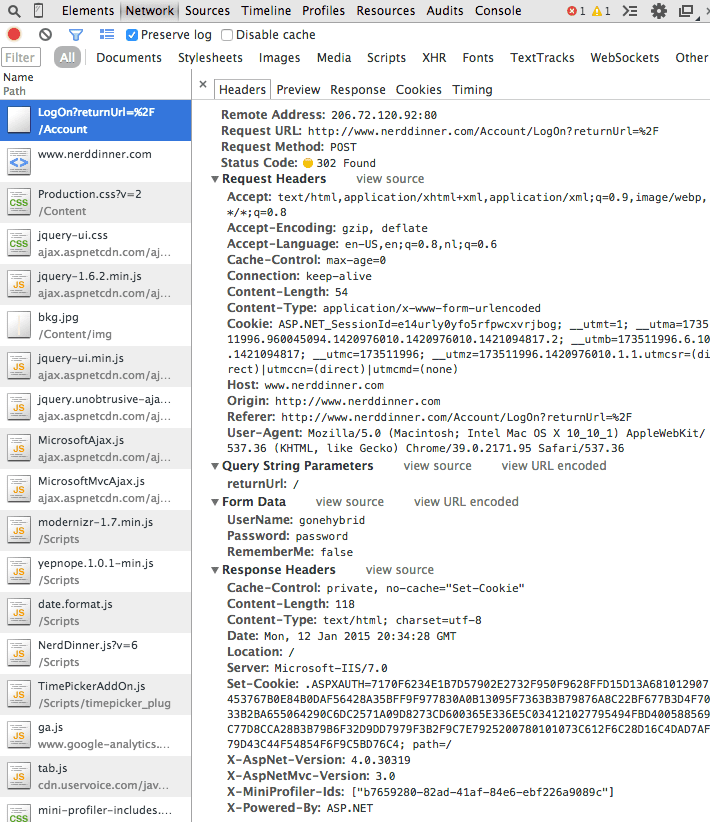Click into the Filter text field
This screenshot has width=710, height=822.
pyautogui.click(x=21, y=58)
